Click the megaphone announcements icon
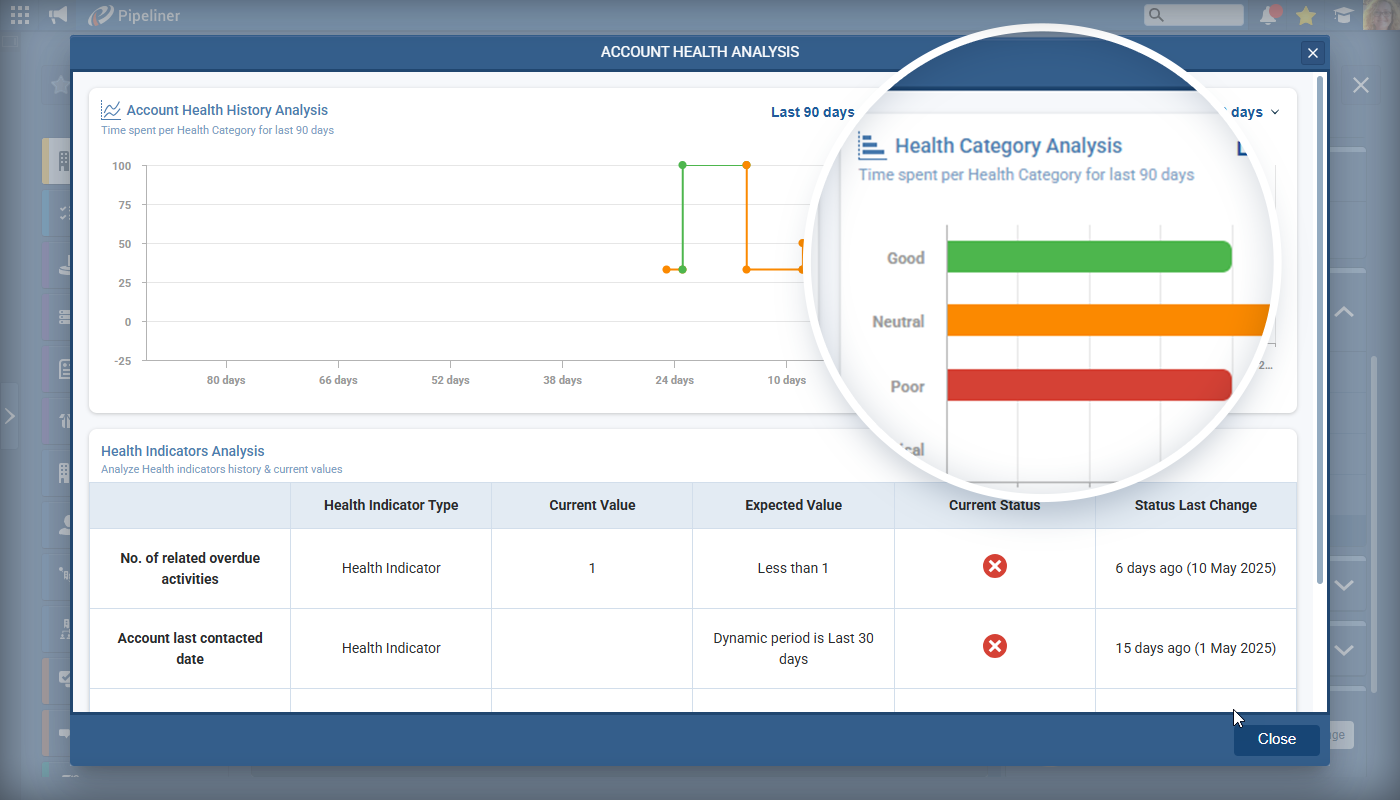 pyautogui.click(x=58, y=15)
